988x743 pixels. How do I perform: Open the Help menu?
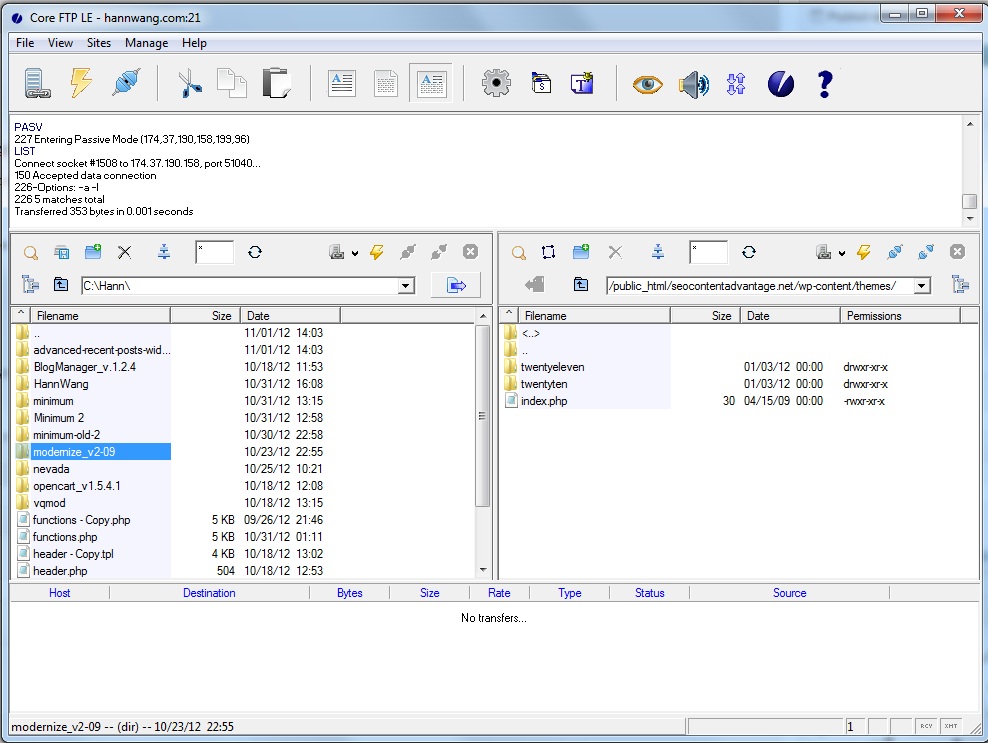point(194,43)
